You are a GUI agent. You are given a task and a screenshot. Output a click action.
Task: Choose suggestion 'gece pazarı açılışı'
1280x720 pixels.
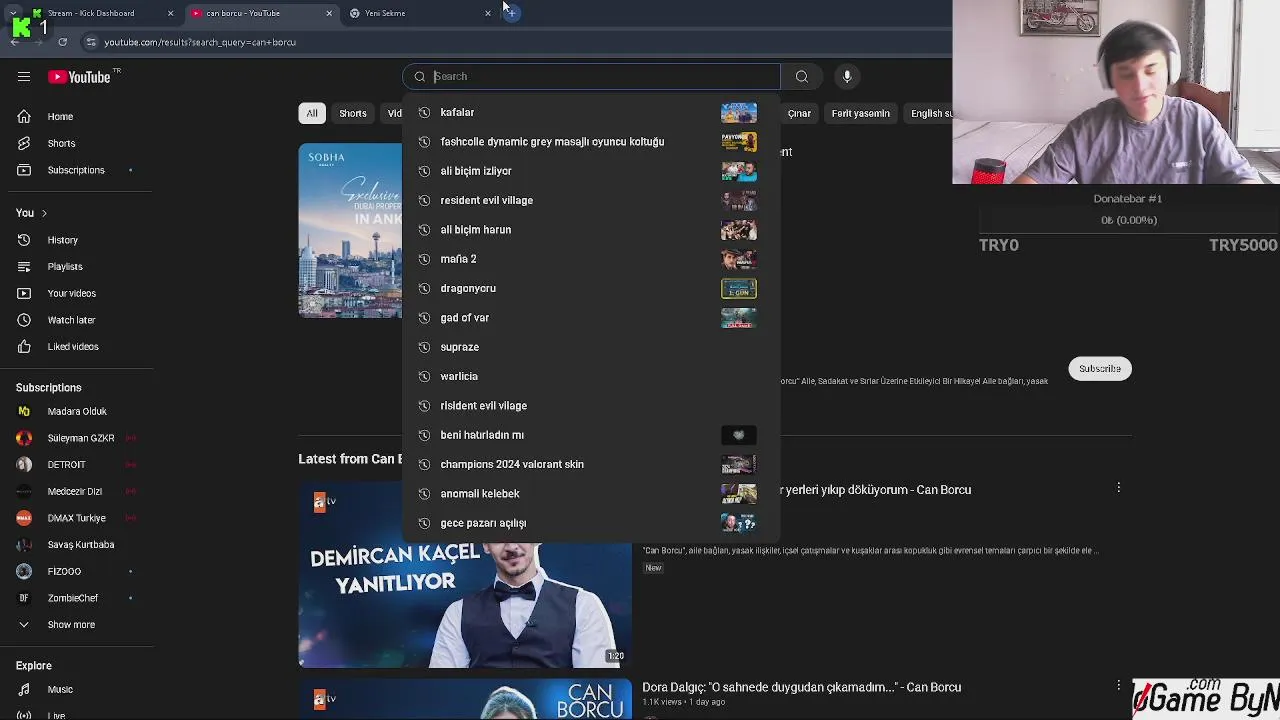(590, 523)
